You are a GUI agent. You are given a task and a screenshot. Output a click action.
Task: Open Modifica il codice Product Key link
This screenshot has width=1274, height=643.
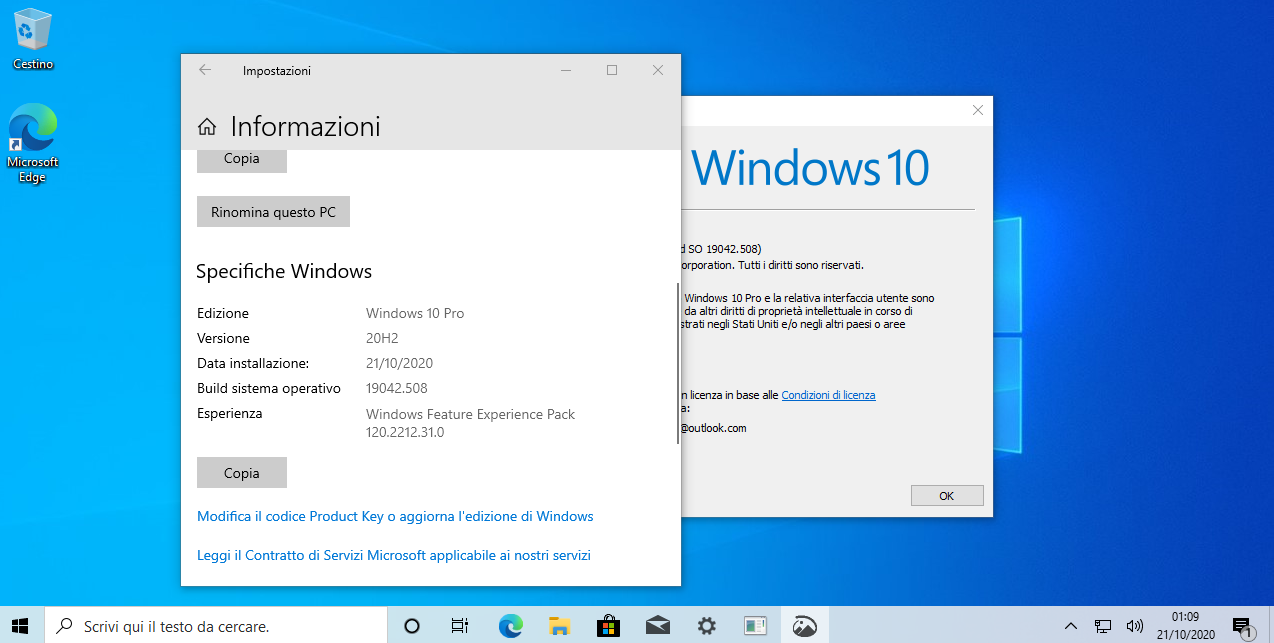pyautogui.click(x=395, y=517)
